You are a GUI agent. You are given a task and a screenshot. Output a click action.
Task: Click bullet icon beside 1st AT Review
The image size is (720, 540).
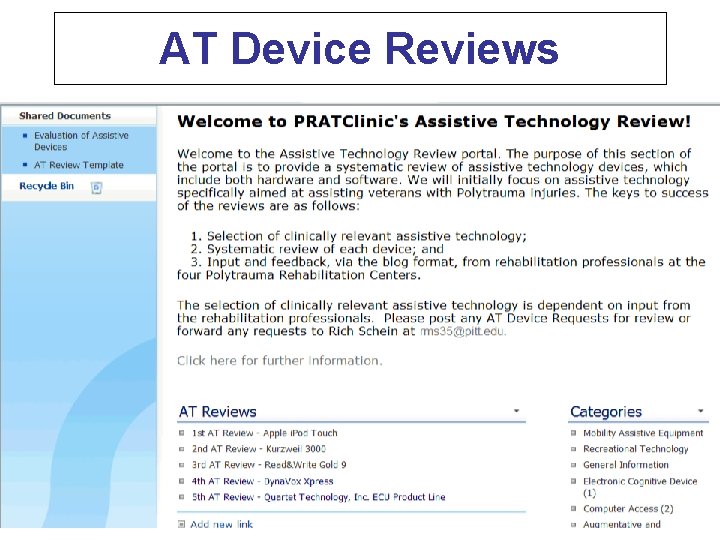[x=181, y=433]
